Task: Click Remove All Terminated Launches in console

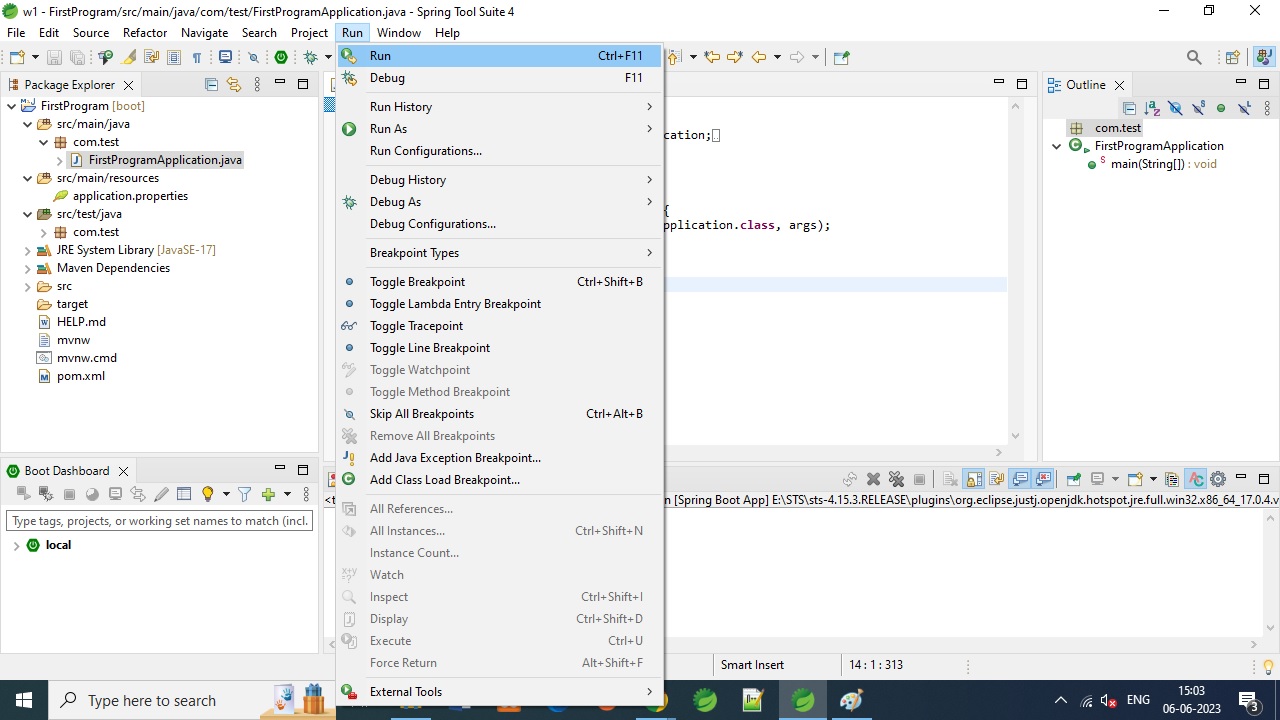Action: (896, 479)
